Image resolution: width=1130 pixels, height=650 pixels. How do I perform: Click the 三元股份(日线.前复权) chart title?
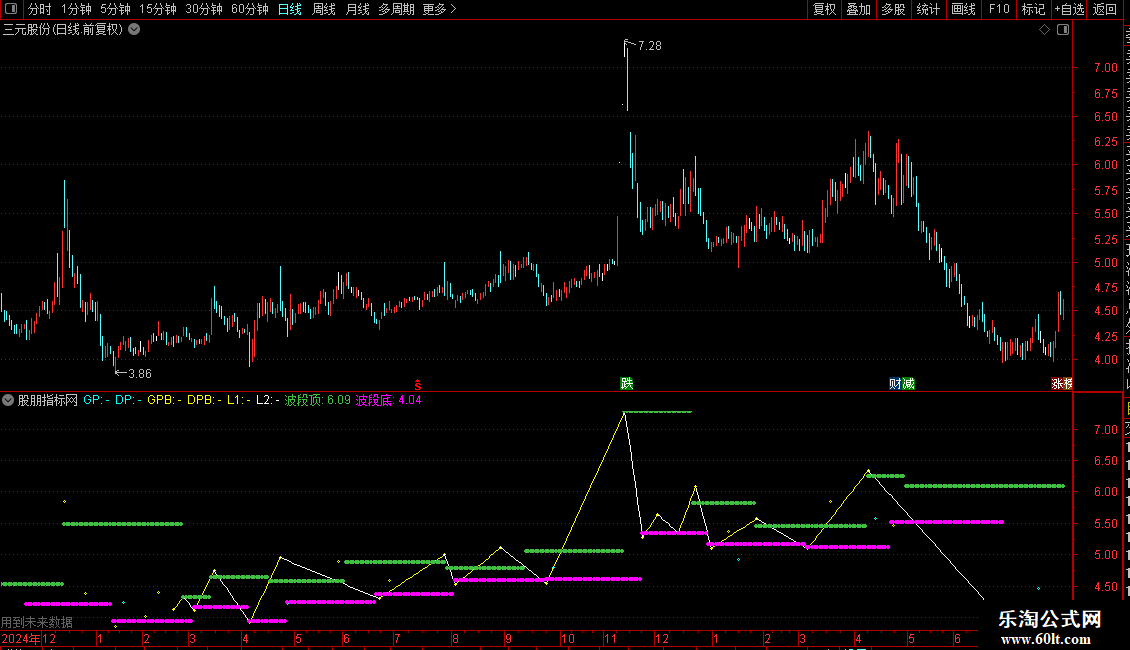click(x=63, y=30)
